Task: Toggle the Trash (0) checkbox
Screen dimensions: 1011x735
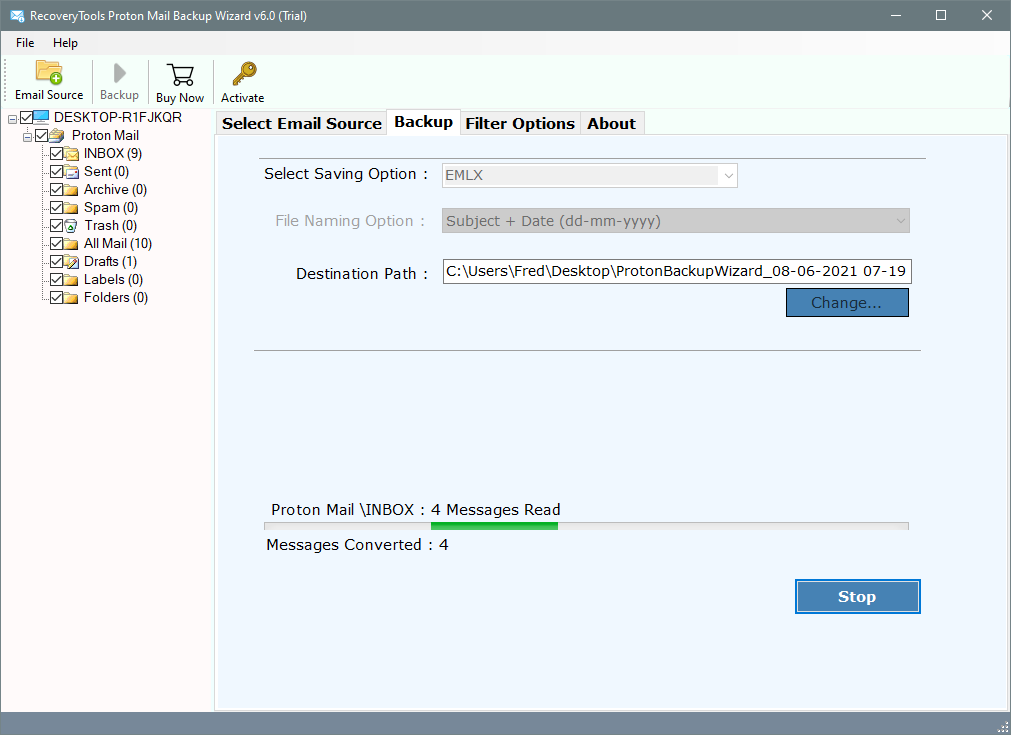Action: pos(57,226)
